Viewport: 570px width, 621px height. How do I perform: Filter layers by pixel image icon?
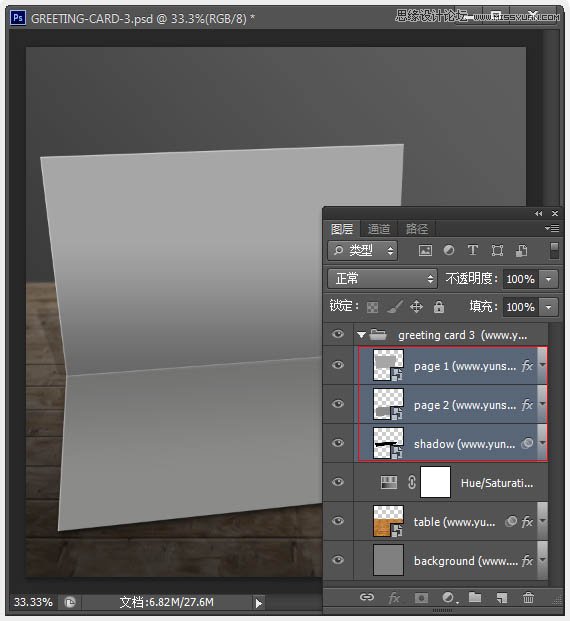coord(425,250)
